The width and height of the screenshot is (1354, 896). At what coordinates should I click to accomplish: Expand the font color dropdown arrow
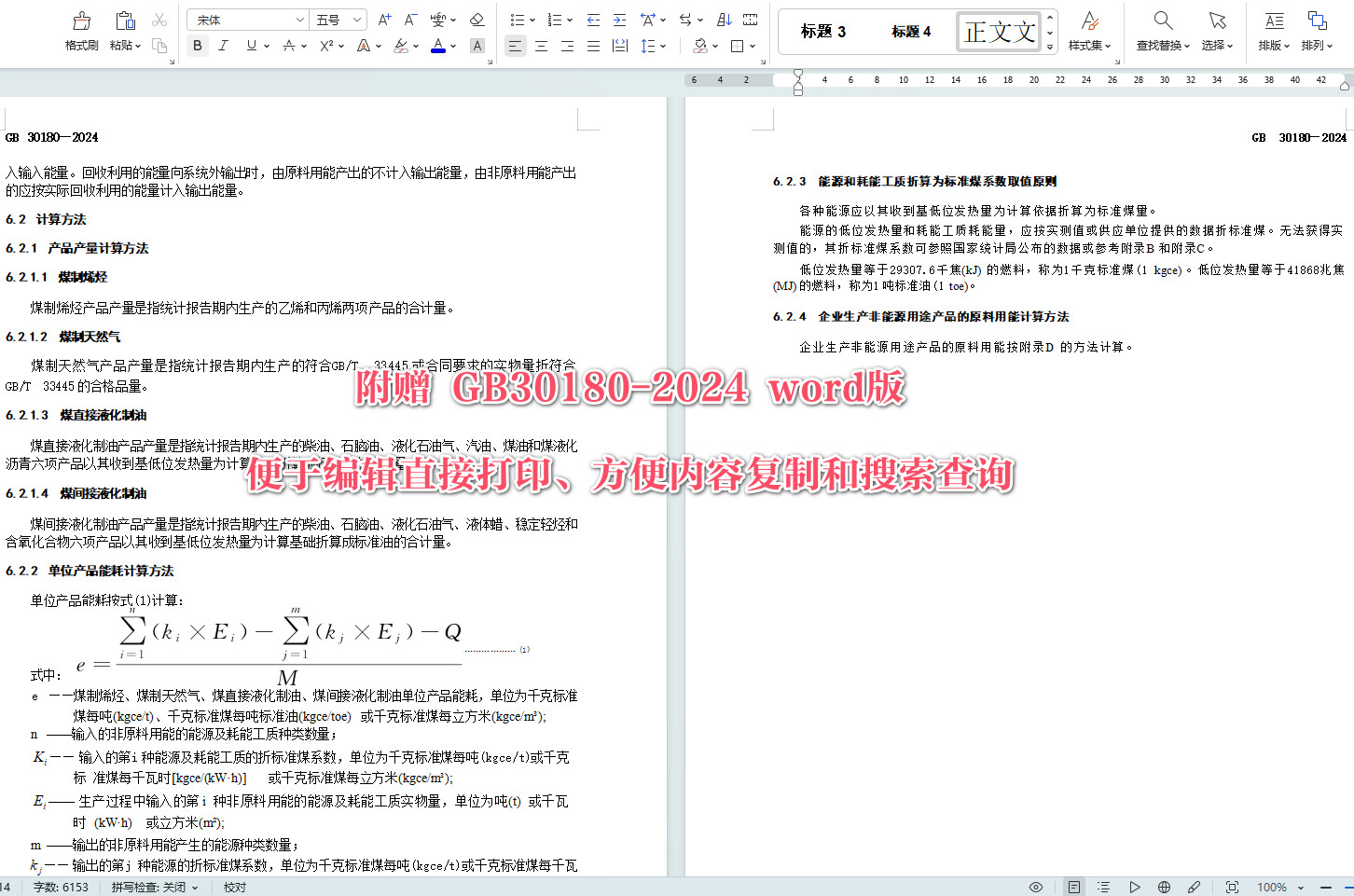tap(453, 45)
